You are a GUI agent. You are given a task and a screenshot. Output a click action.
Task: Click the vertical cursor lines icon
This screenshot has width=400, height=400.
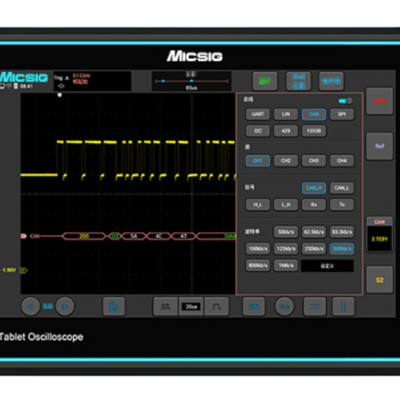coord(343,306)
